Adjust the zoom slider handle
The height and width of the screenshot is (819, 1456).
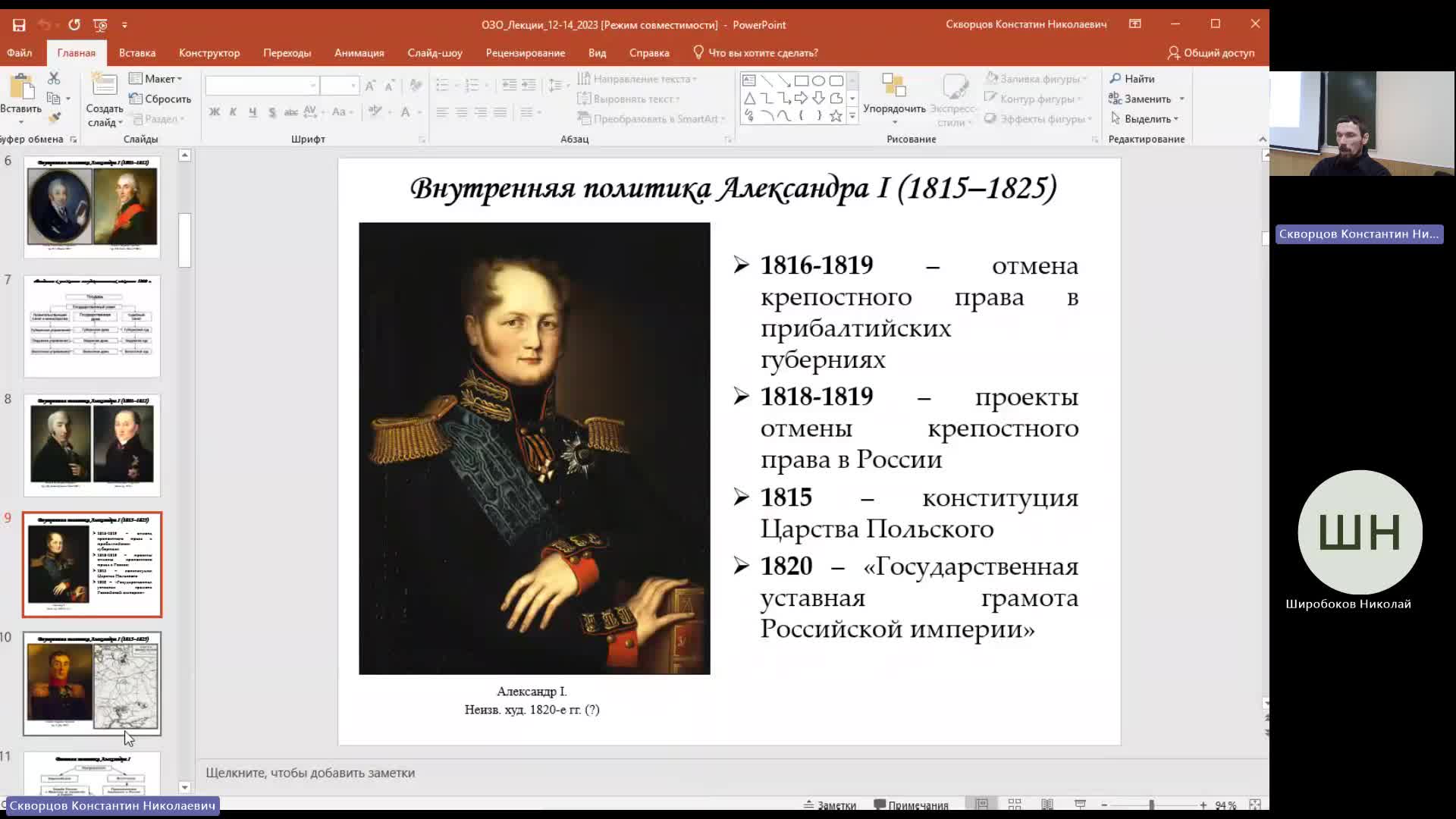click(1151, 805)
